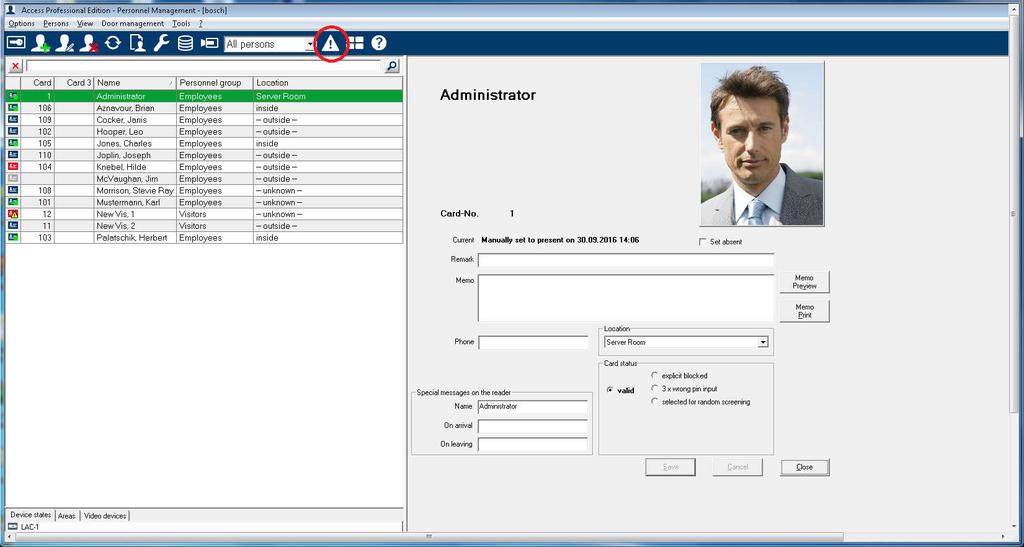
Task: Click the video camera panel icon
Action: pos(209,43)
